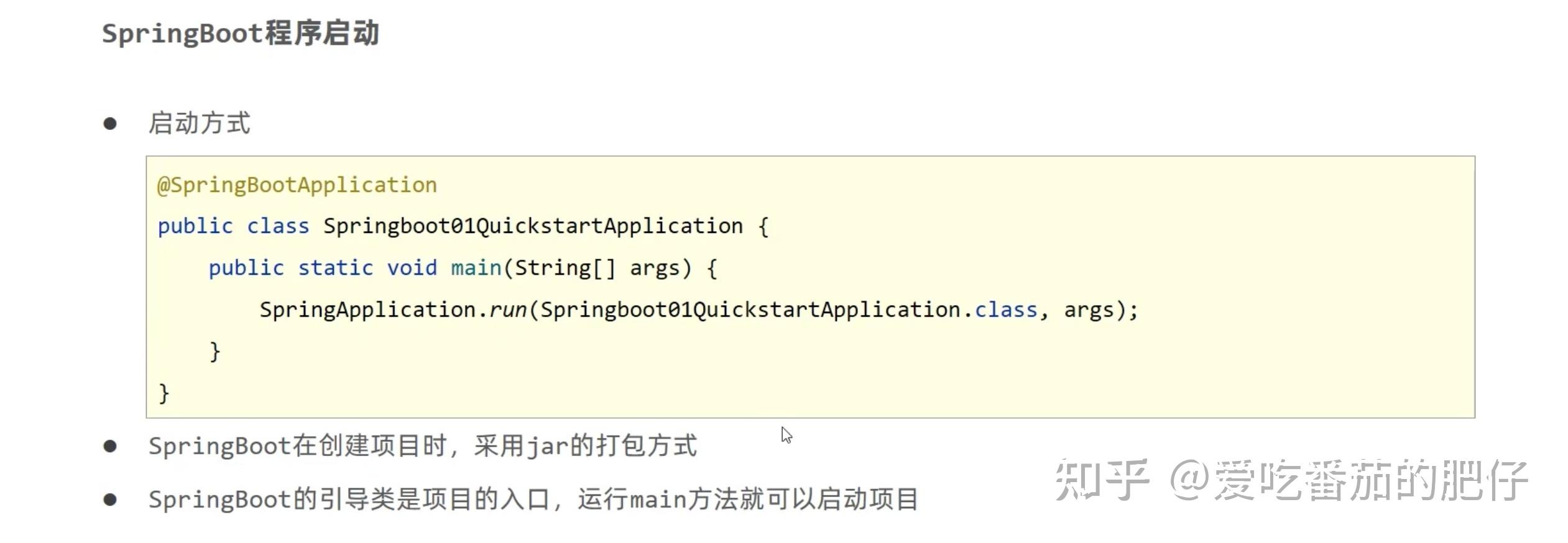Viewport: 1568px width, 543px height.
Task: Click the static keyword
Action: pyautogui.click(x=335, y=268)
